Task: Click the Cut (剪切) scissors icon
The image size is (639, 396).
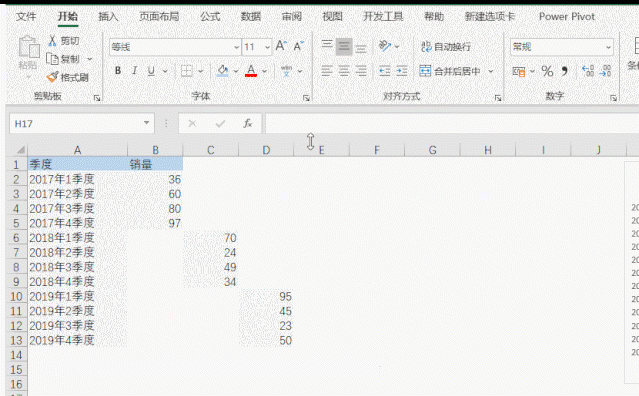Action: 52,40
